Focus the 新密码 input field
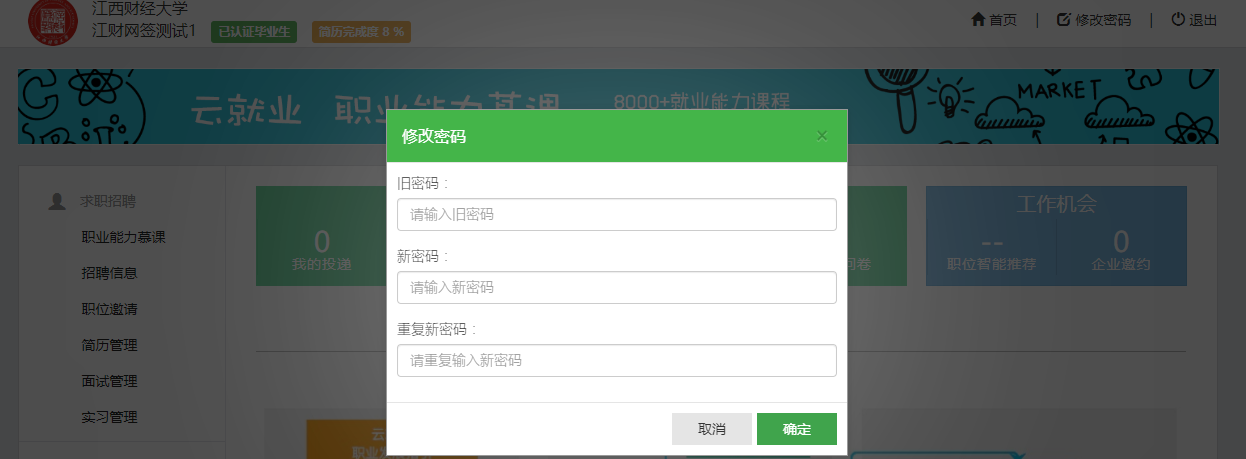This screenshot has height=459, width=1246. tap(616, 287)
